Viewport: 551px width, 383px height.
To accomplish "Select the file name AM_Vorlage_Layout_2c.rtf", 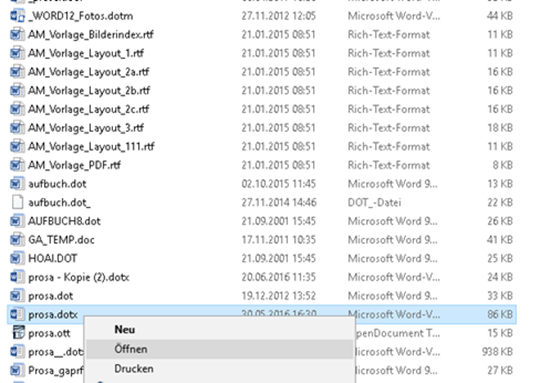I will pos(89,109).
